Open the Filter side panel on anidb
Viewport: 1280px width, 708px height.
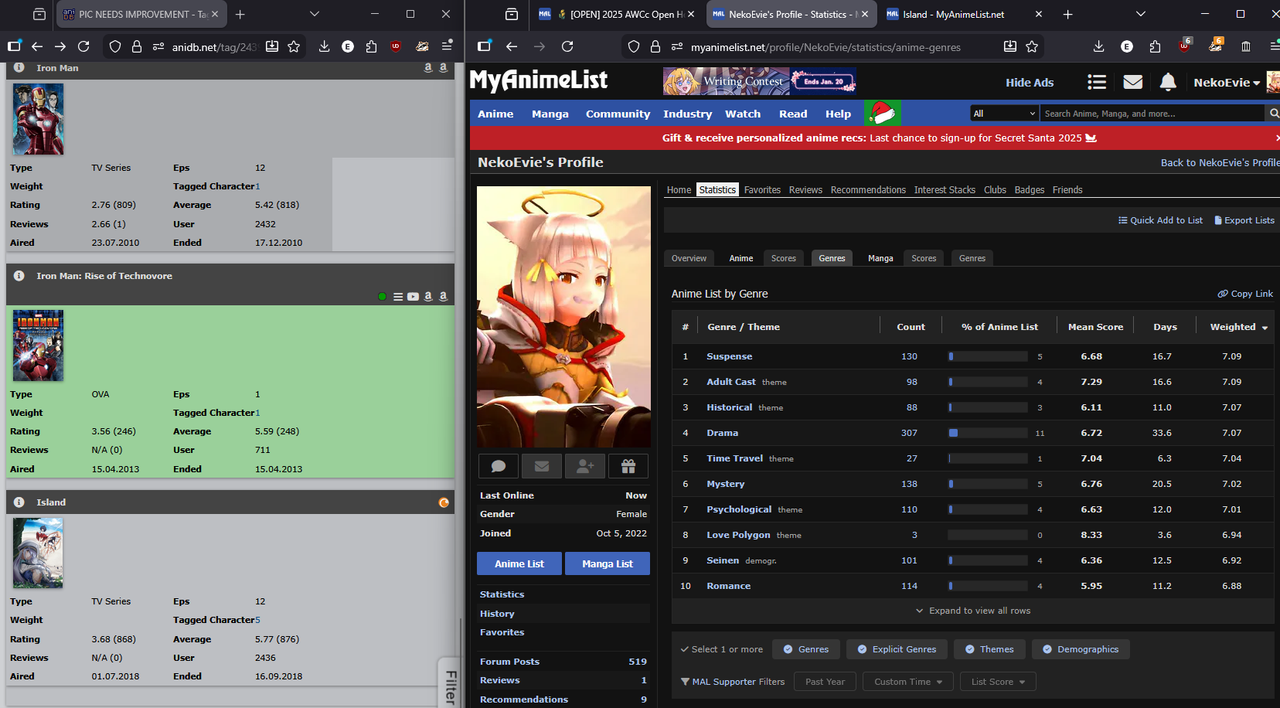tap(450, 684)
